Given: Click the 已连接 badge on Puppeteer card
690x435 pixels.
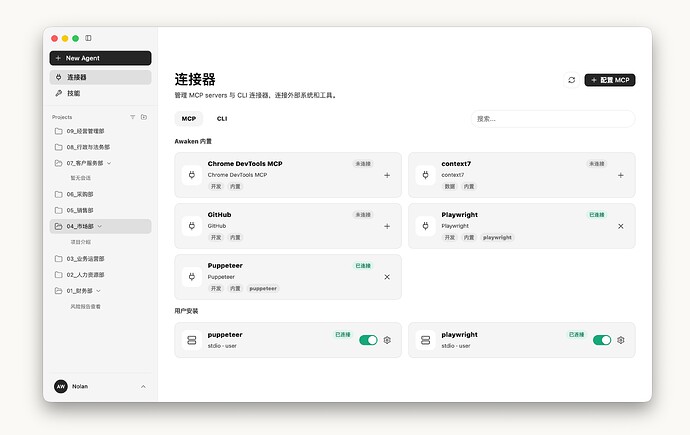Looking at the screenshot, I should click(363, 266).
